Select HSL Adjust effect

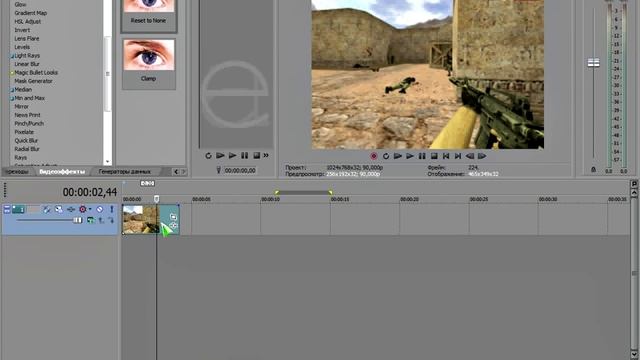tap(28, 22)
